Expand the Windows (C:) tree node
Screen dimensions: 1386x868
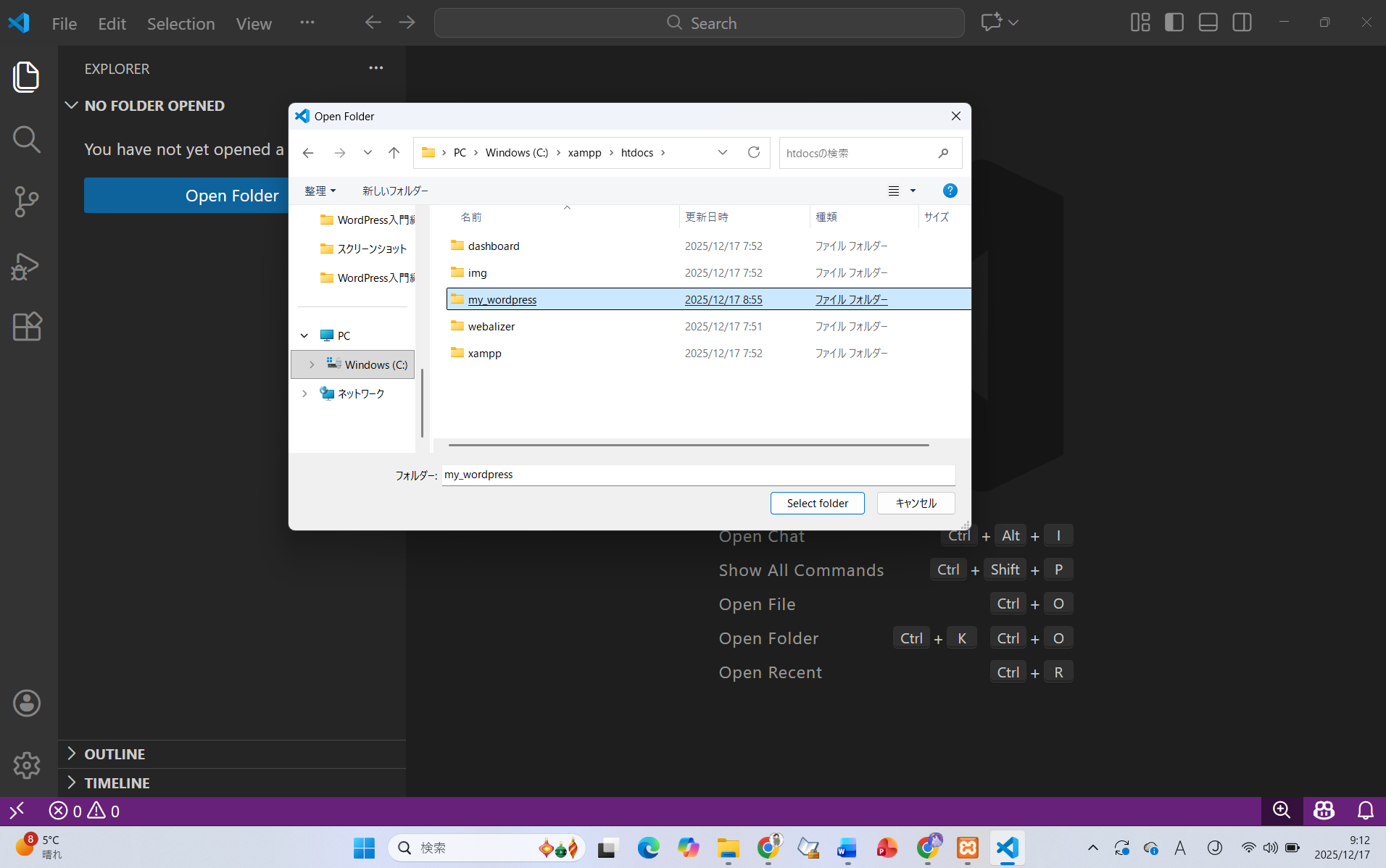pyautogui.click(x=312, y=364)
